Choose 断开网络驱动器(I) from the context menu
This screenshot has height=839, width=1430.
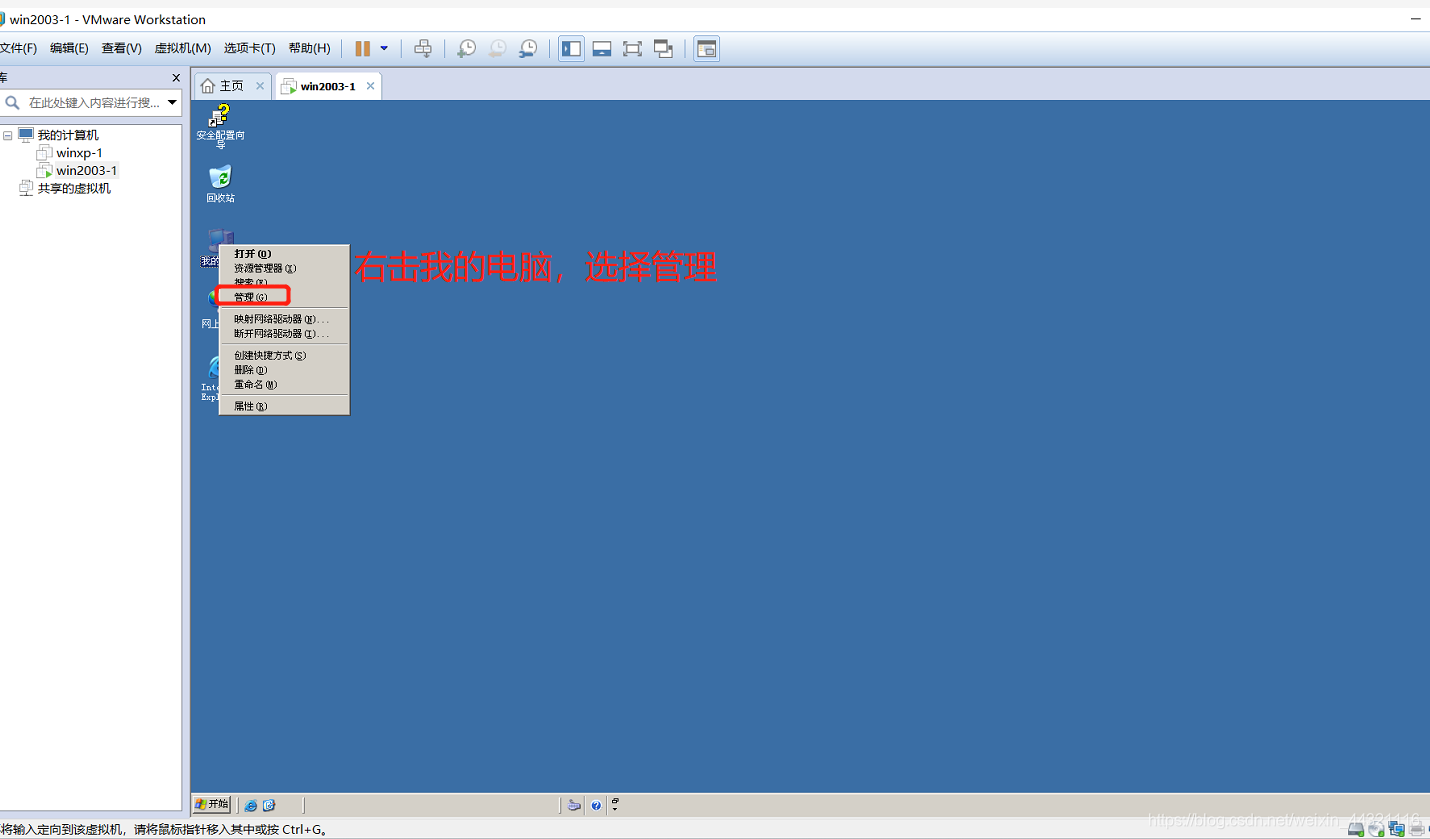click(x=284, y=333)
